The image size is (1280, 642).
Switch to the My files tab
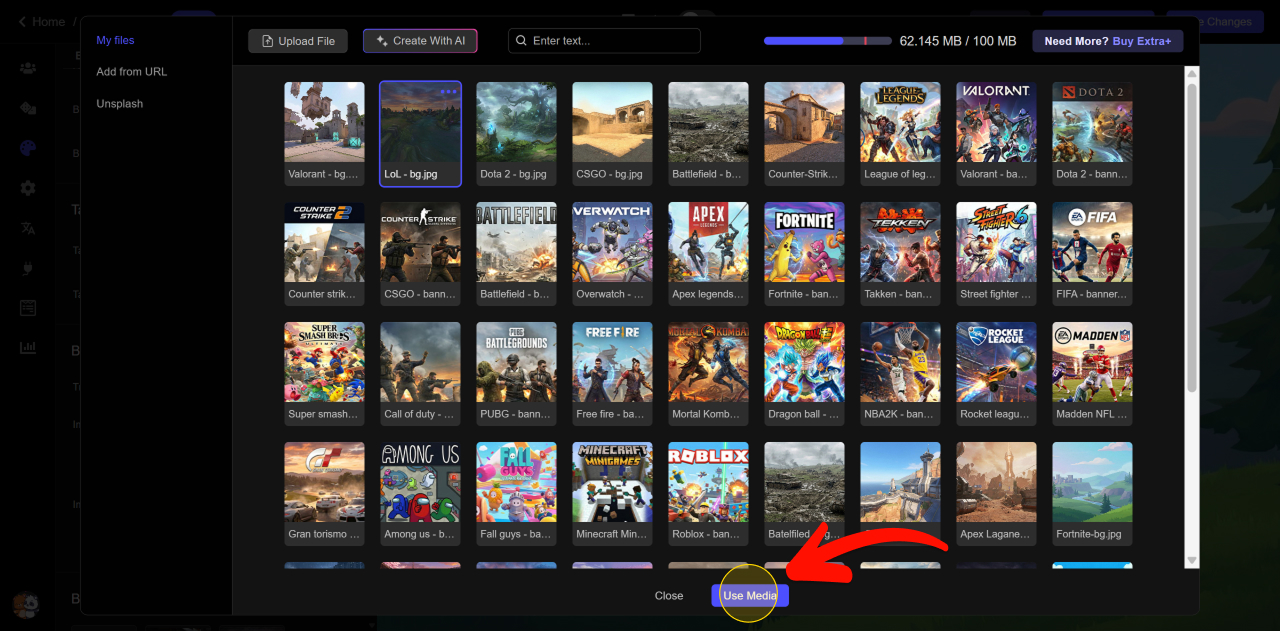point(115,40)
